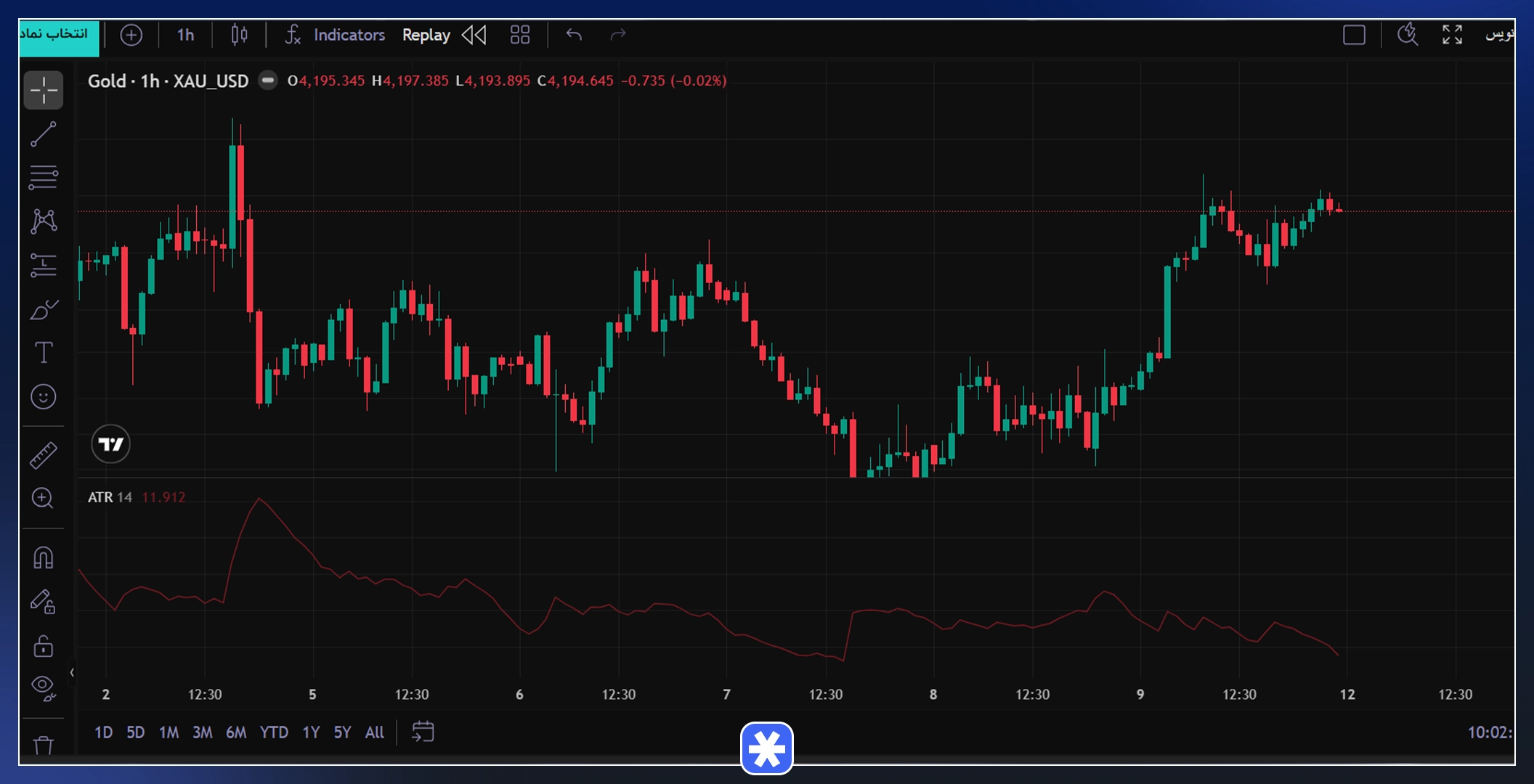Open the candlestick chart style selector
This screenshot has width=1534, height=784.
click(x=239, y=35)
